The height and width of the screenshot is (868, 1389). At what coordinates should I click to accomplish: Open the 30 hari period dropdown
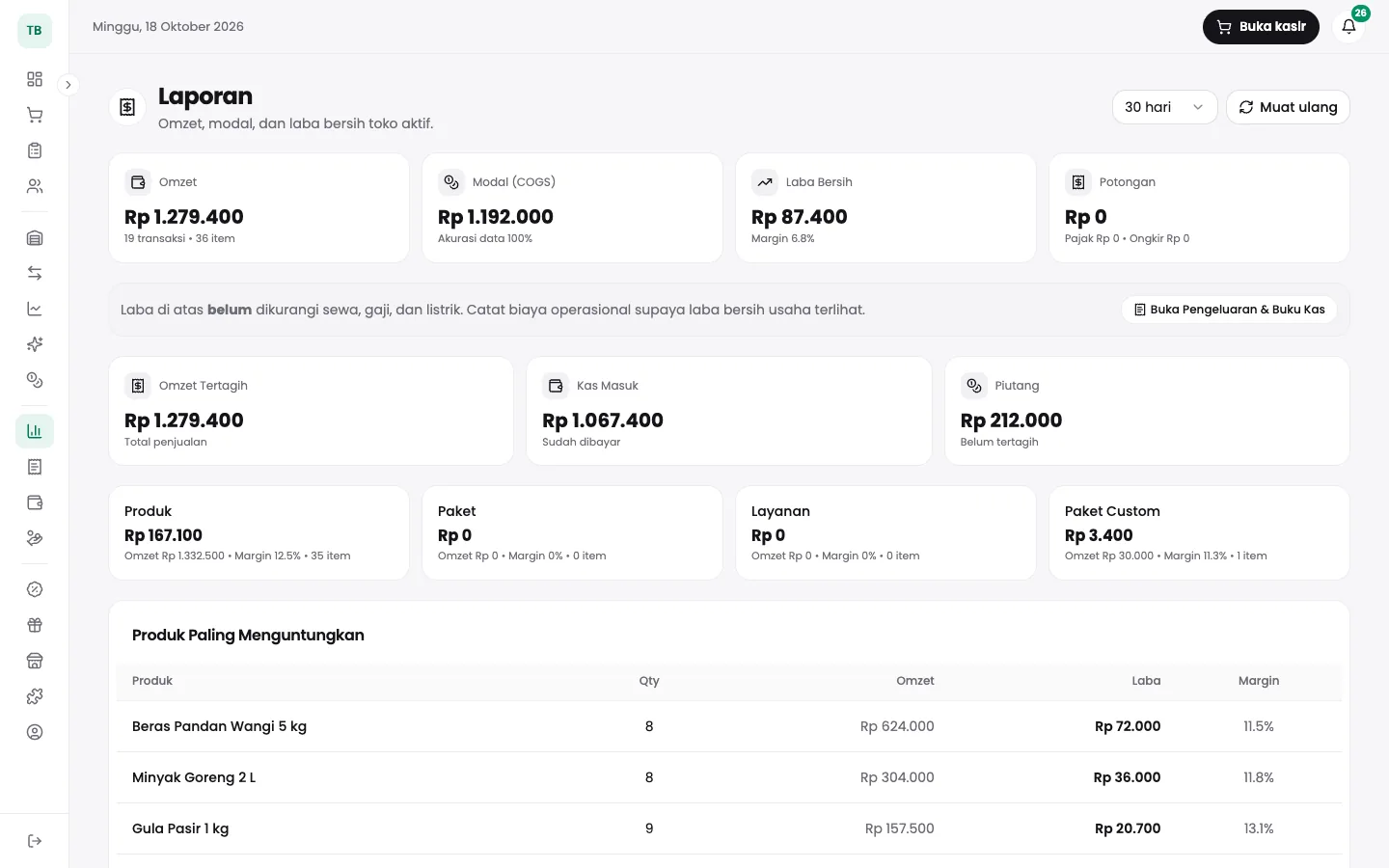[x=1164, y=107]
